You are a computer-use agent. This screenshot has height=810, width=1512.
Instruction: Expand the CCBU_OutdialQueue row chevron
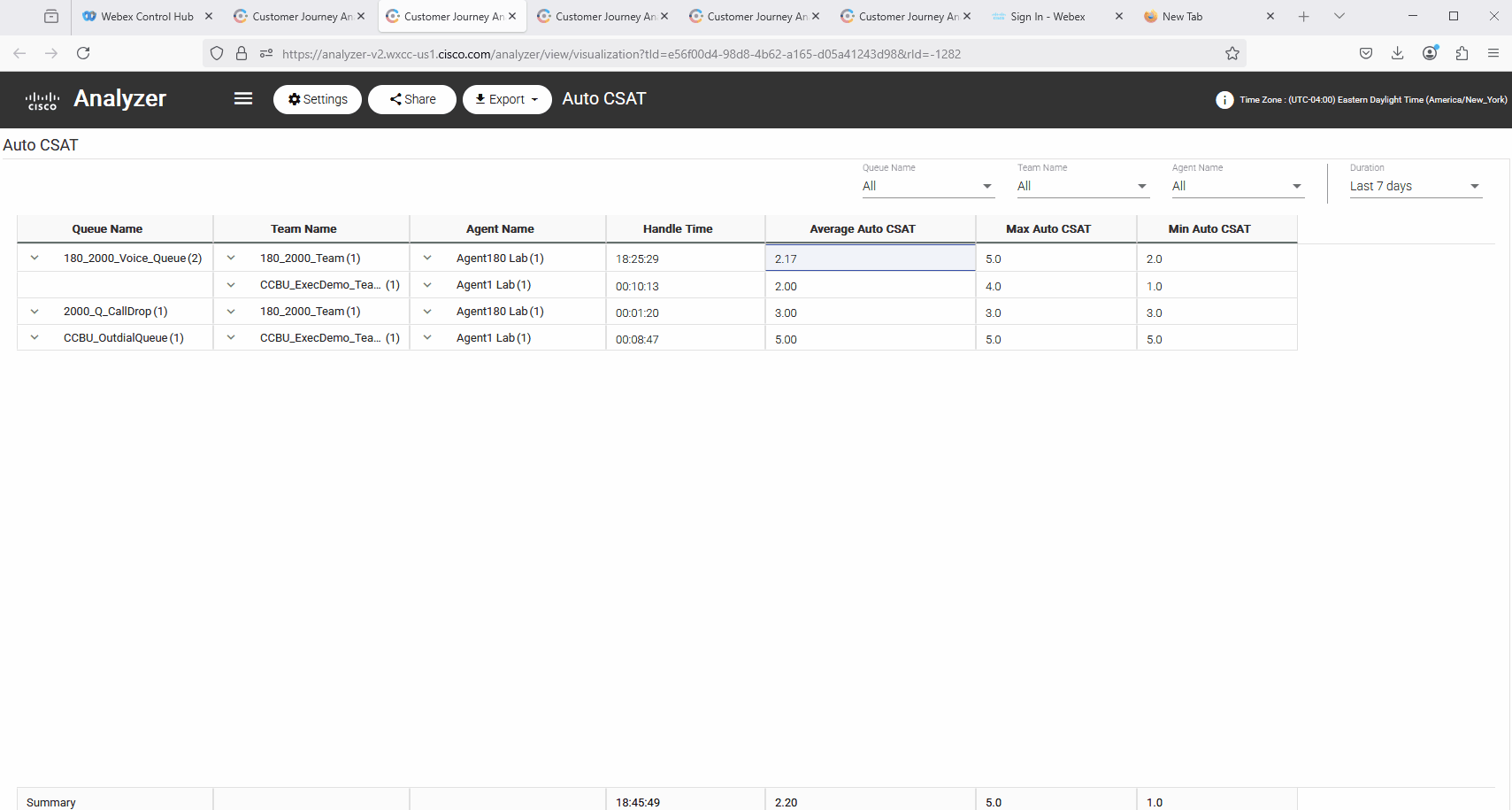click(x=35, y=338)
